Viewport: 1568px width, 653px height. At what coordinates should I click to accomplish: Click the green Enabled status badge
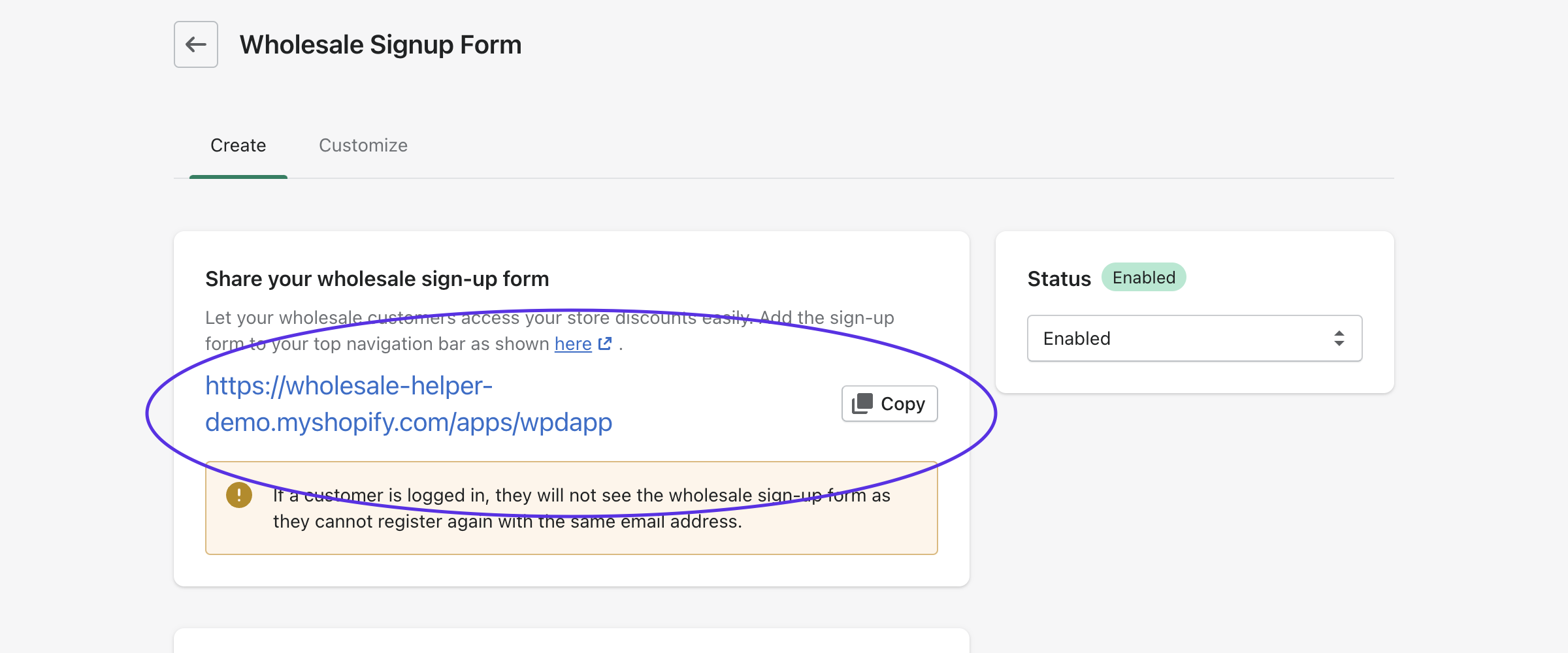1143,278
